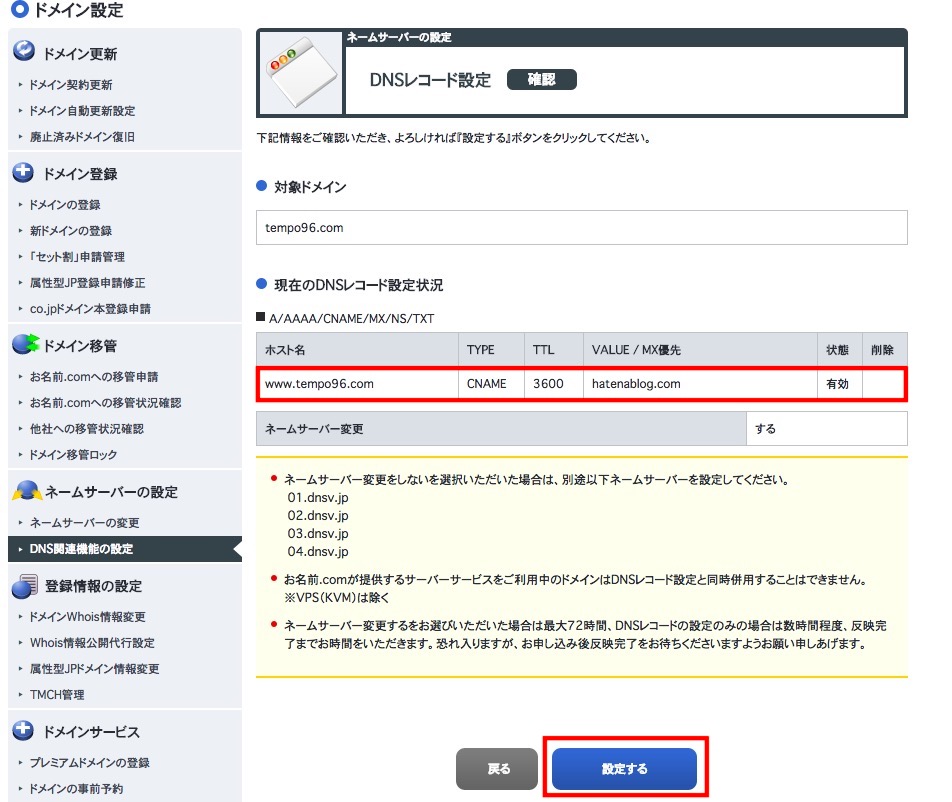Select the hatenablog.com value cell
This screenshot has width=952, height=802.
click(700, 384)
